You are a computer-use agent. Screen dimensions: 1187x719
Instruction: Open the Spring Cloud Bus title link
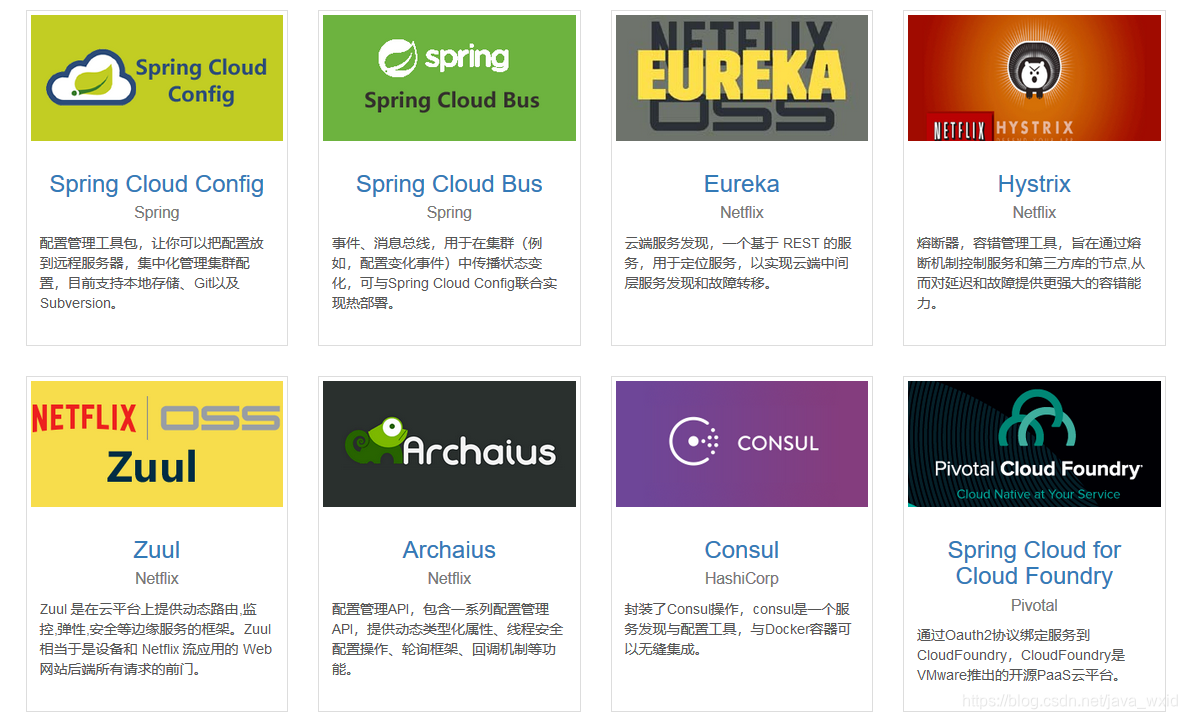coord(449,184)
